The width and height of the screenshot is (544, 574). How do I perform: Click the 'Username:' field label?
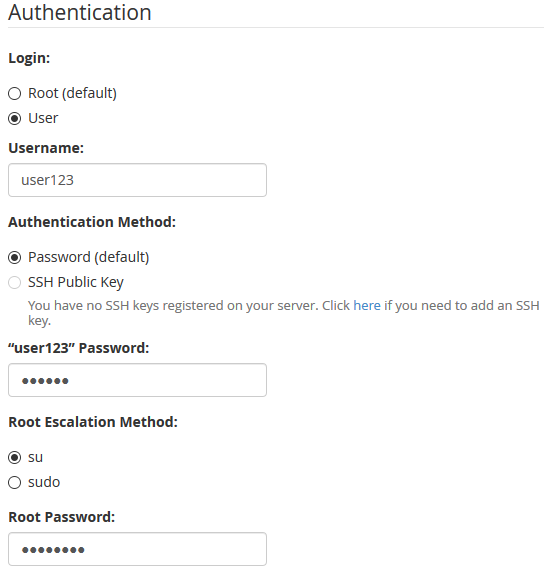(x=46, y=148)
